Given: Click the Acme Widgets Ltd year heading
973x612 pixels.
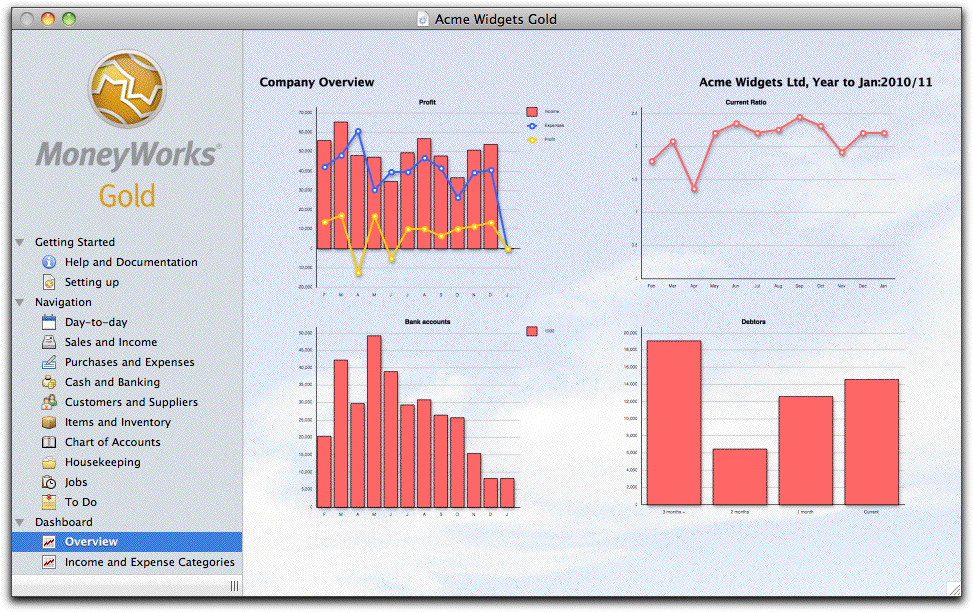Looking at the screenshot, I should (x=815, y=82).
